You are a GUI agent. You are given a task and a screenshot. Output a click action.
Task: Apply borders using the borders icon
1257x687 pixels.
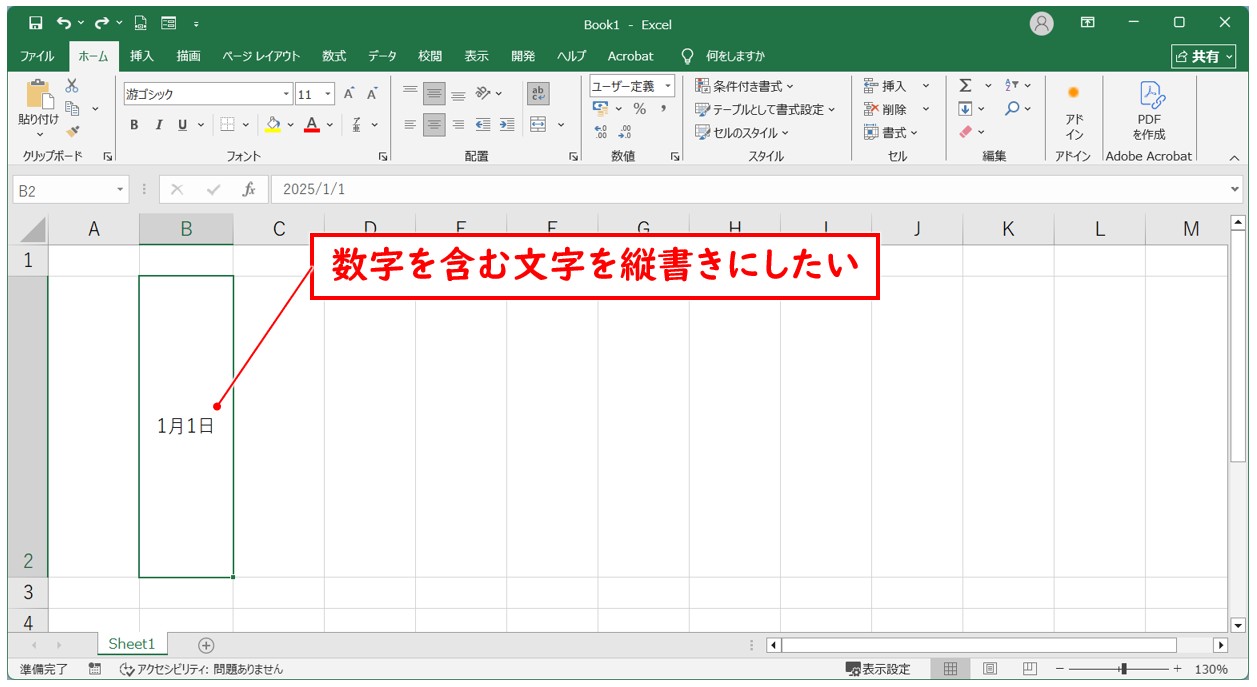pos(227,125)
